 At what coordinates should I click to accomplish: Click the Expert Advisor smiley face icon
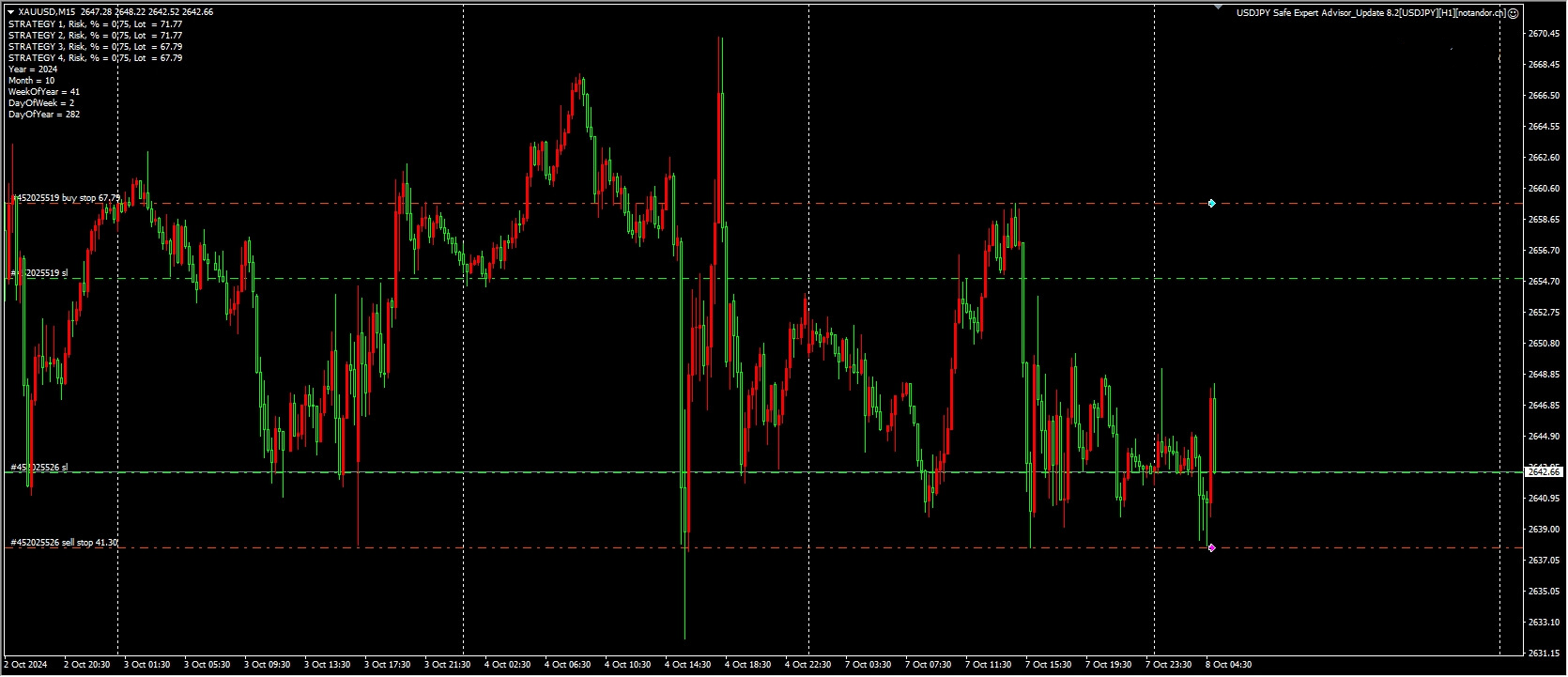click(1513, 13)
